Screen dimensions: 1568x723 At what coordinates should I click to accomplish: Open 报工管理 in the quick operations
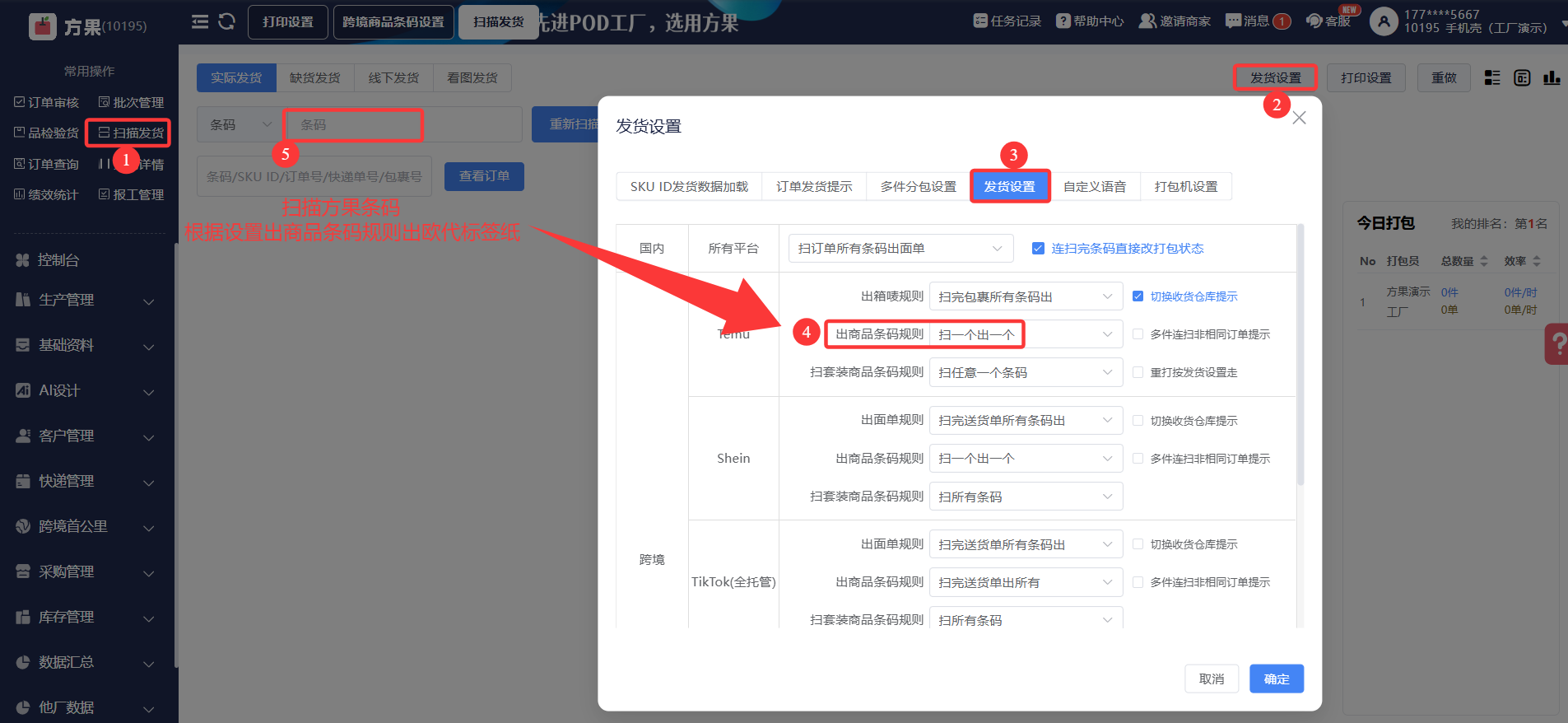tap(131, 194)
